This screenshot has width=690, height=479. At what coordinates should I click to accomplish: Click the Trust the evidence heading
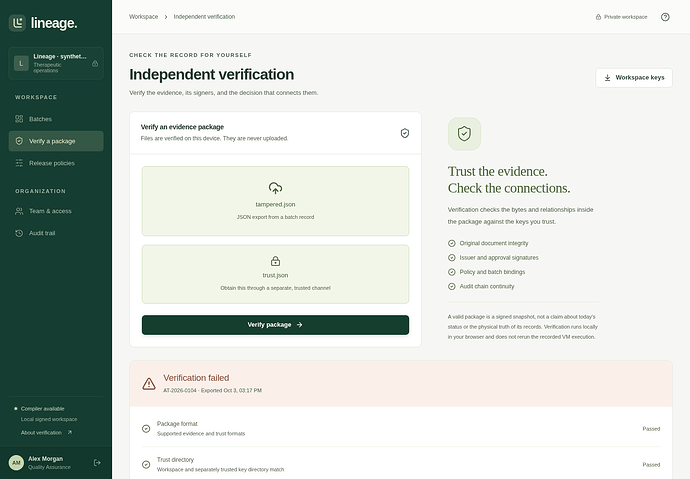[x=509, y=179]
